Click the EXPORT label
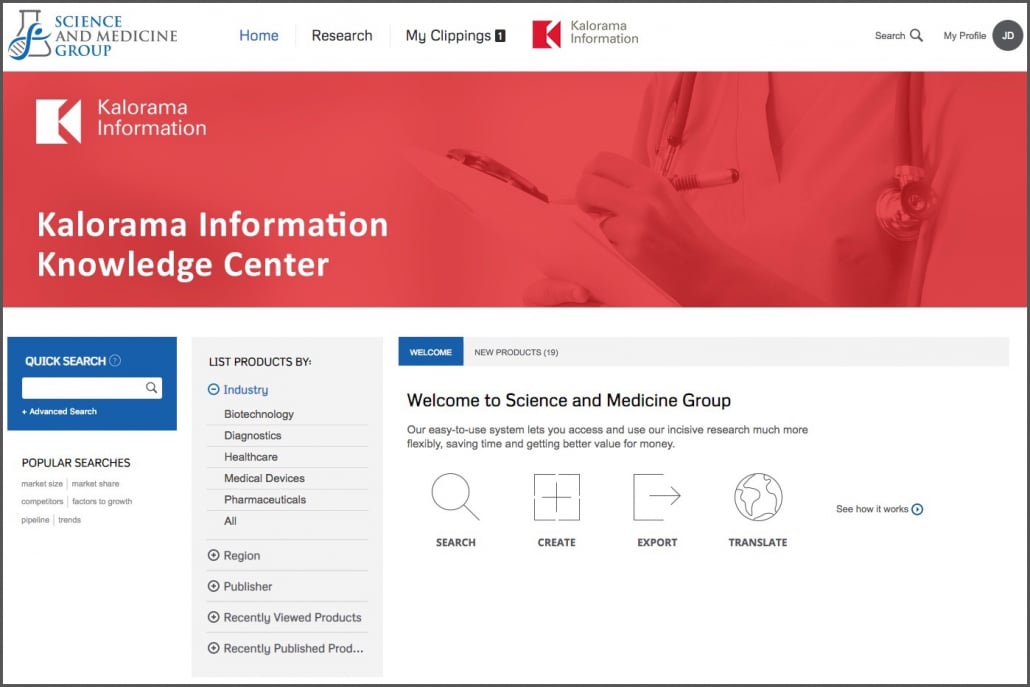The width and height of the screenshot is (1030, 687). click(657, 543)
